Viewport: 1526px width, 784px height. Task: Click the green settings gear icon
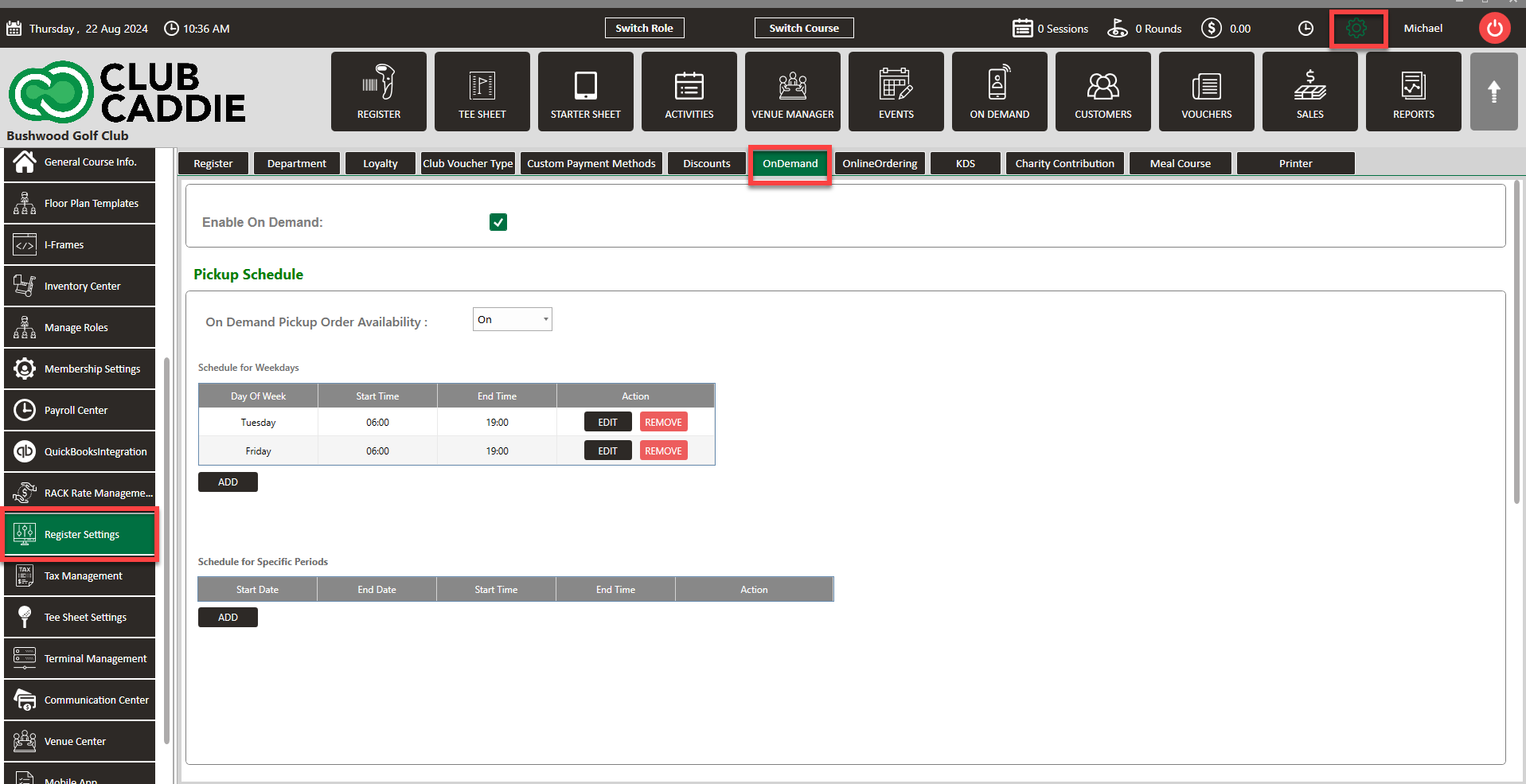pos(1356,29)
